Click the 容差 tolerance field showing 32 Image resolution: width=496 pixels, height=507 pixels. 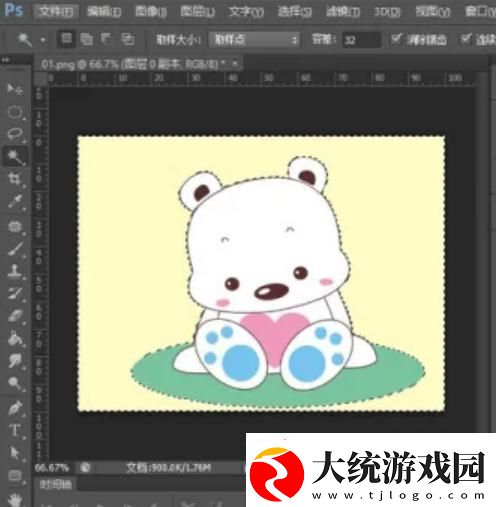click(361, 40)
